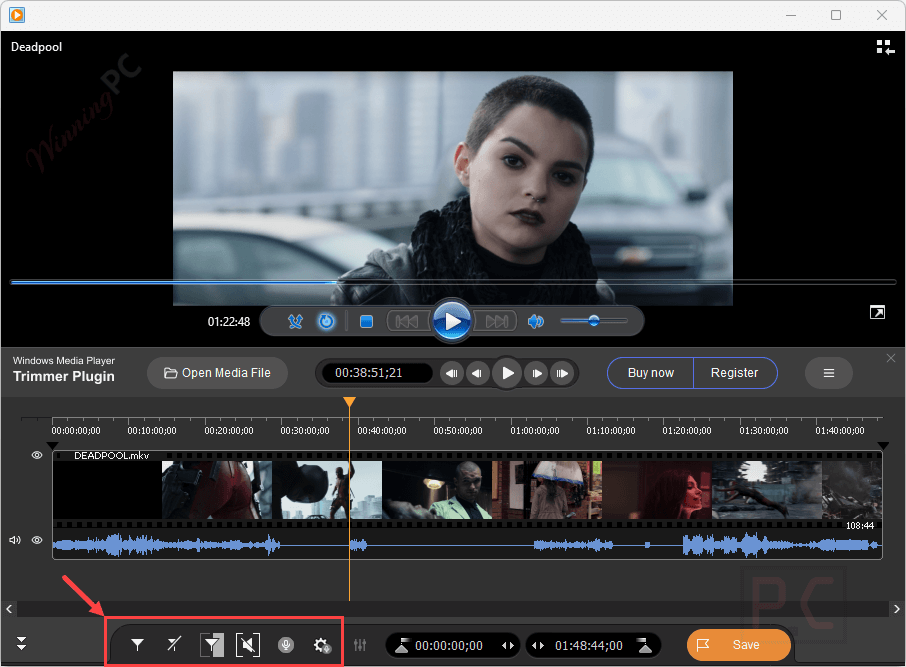Select the DEADPOOL.mkv video clip thumbnail strip
906x667 pixels.
click(x=467, y=489)
